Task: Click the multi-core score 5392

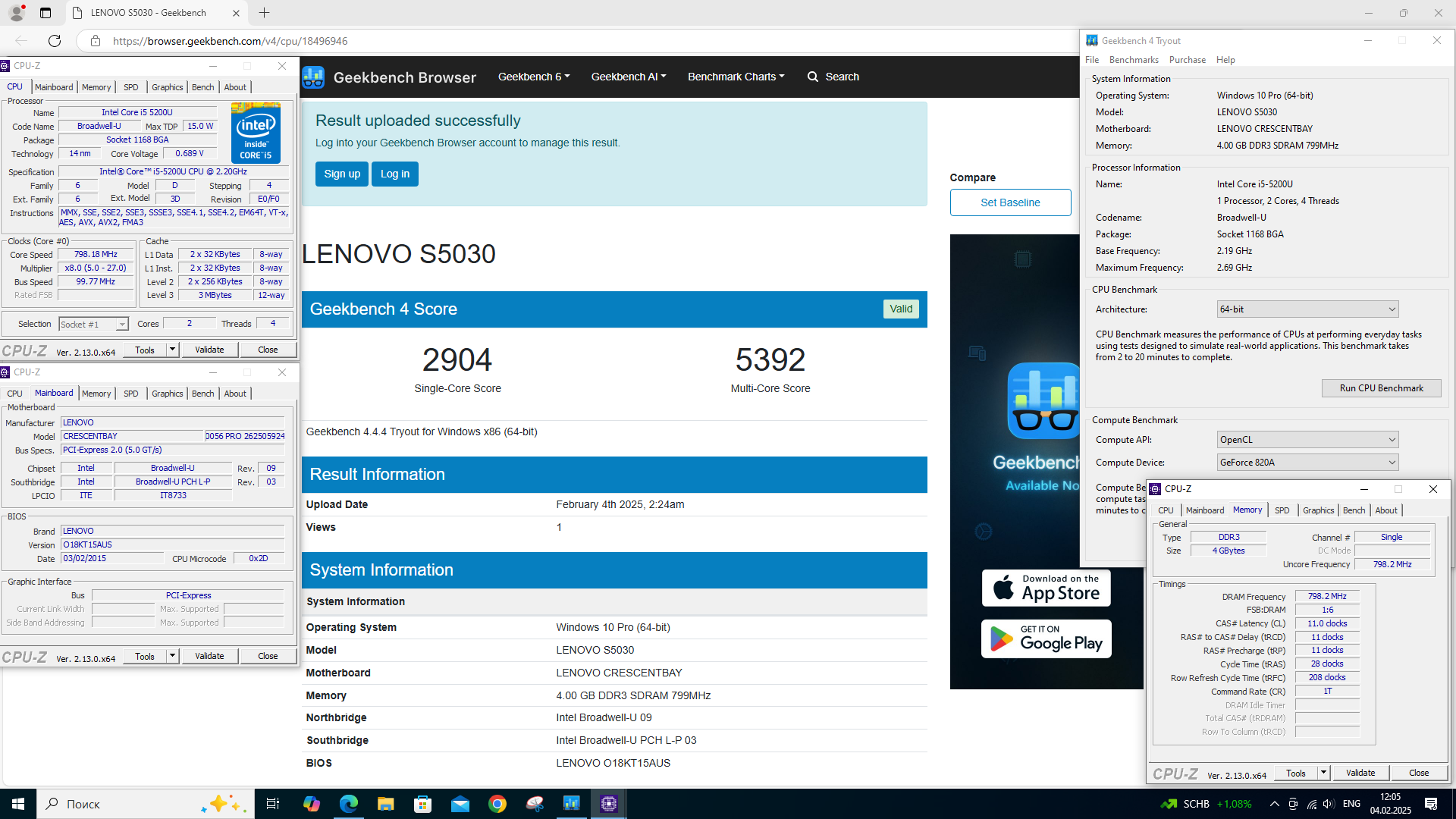Action: tap(770, 360)
